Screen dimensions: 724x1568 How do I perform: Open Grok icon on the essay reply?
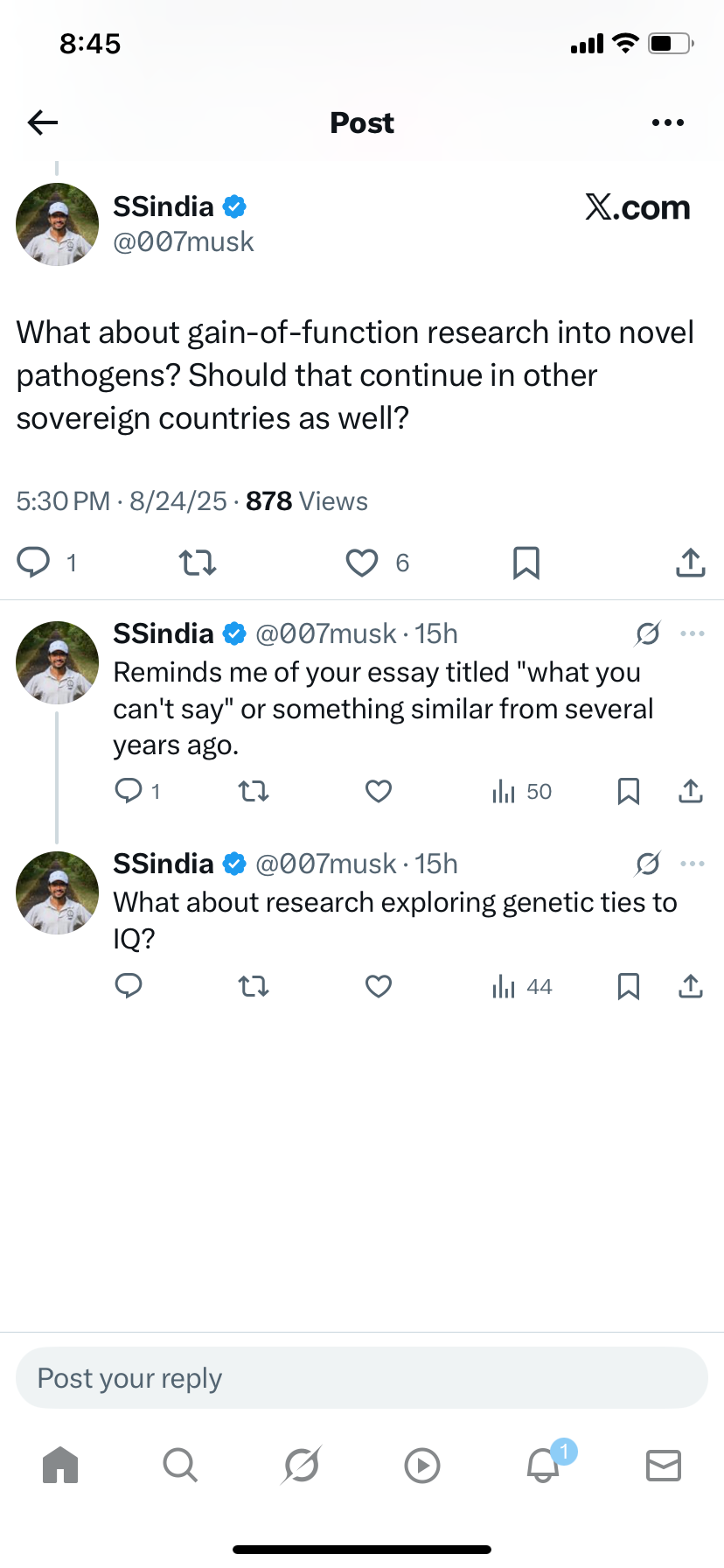click(648, 633)
